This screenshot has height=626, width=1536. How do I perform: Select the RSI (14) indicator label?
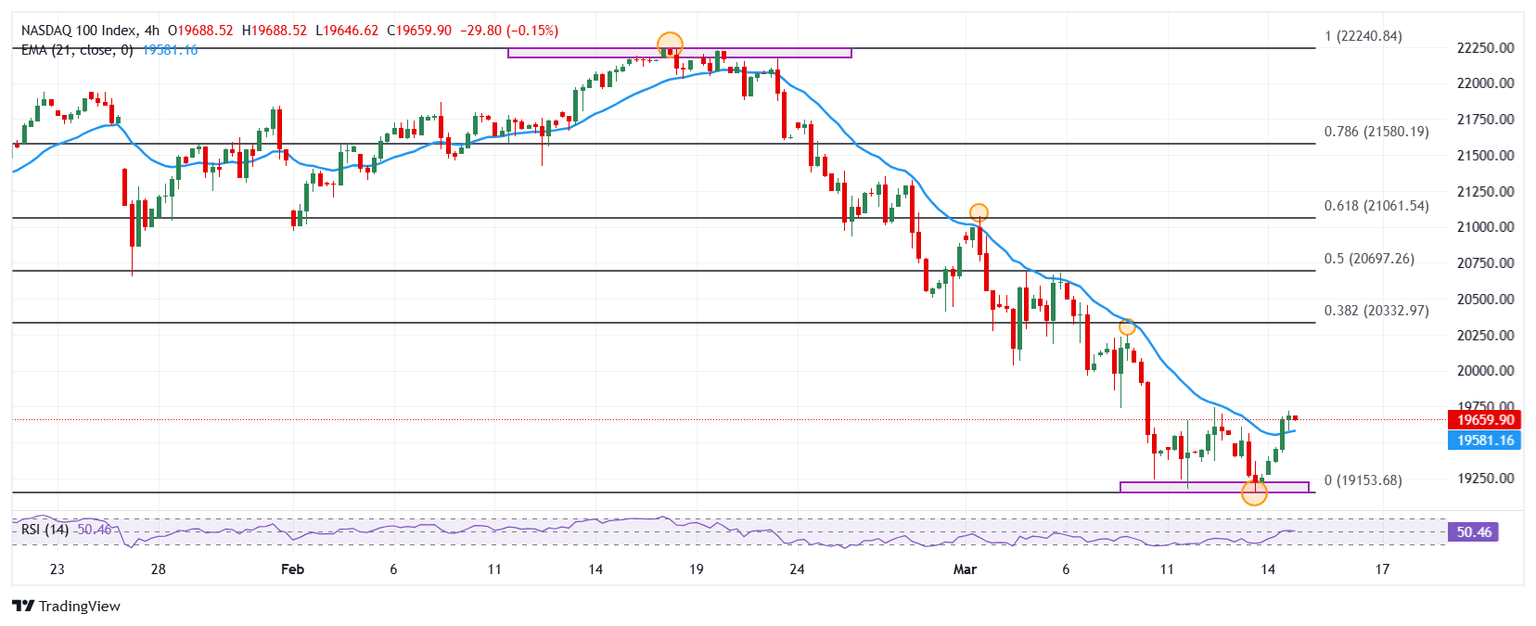45,530
